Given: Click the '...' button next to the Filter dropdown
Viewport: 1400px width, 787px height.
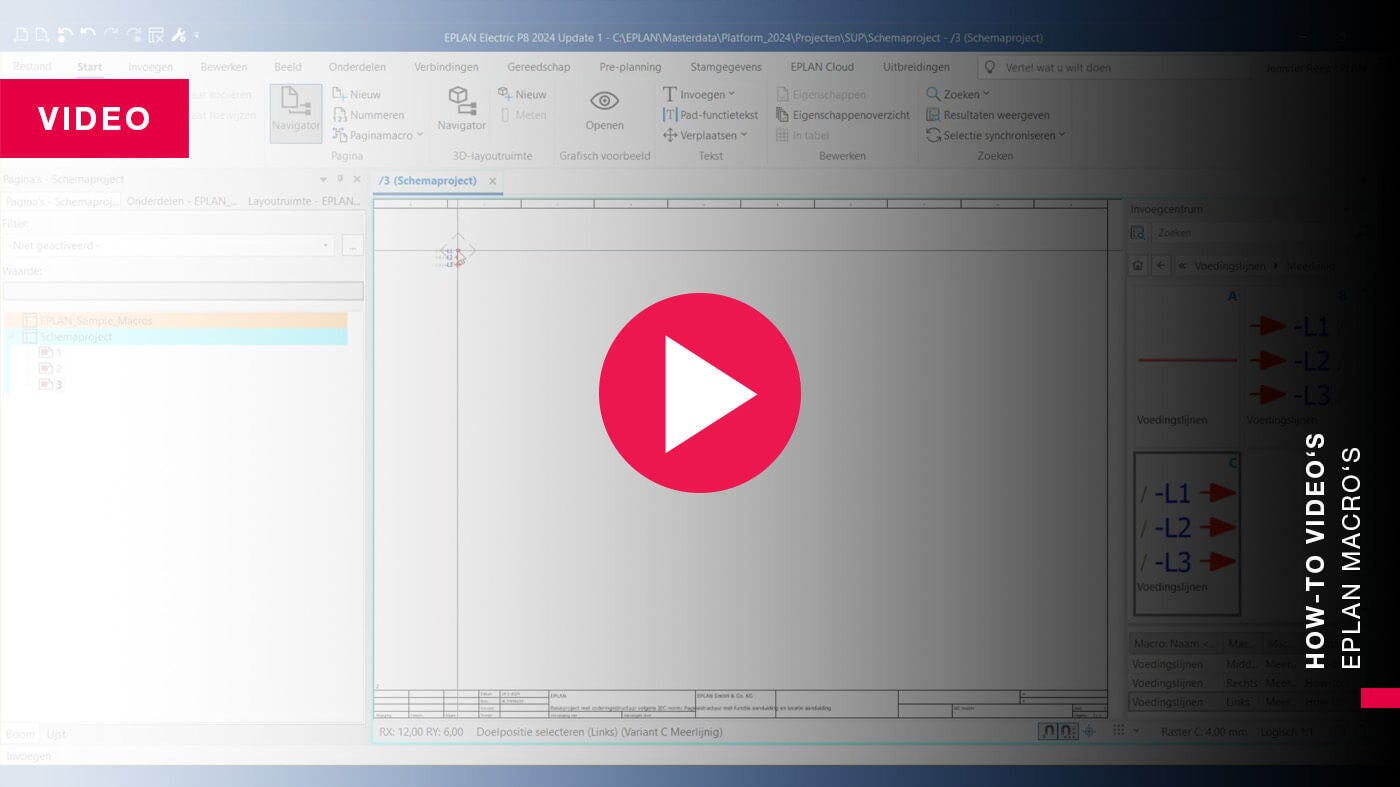Looking at the screenshot, I should pyautogui.click(x=352, y=245).
